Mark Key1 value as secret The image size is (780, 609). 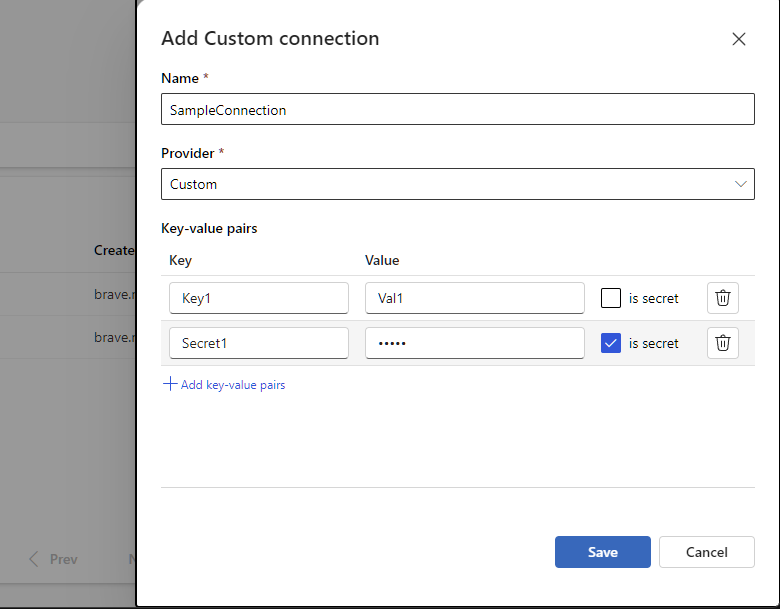[611, 298]
